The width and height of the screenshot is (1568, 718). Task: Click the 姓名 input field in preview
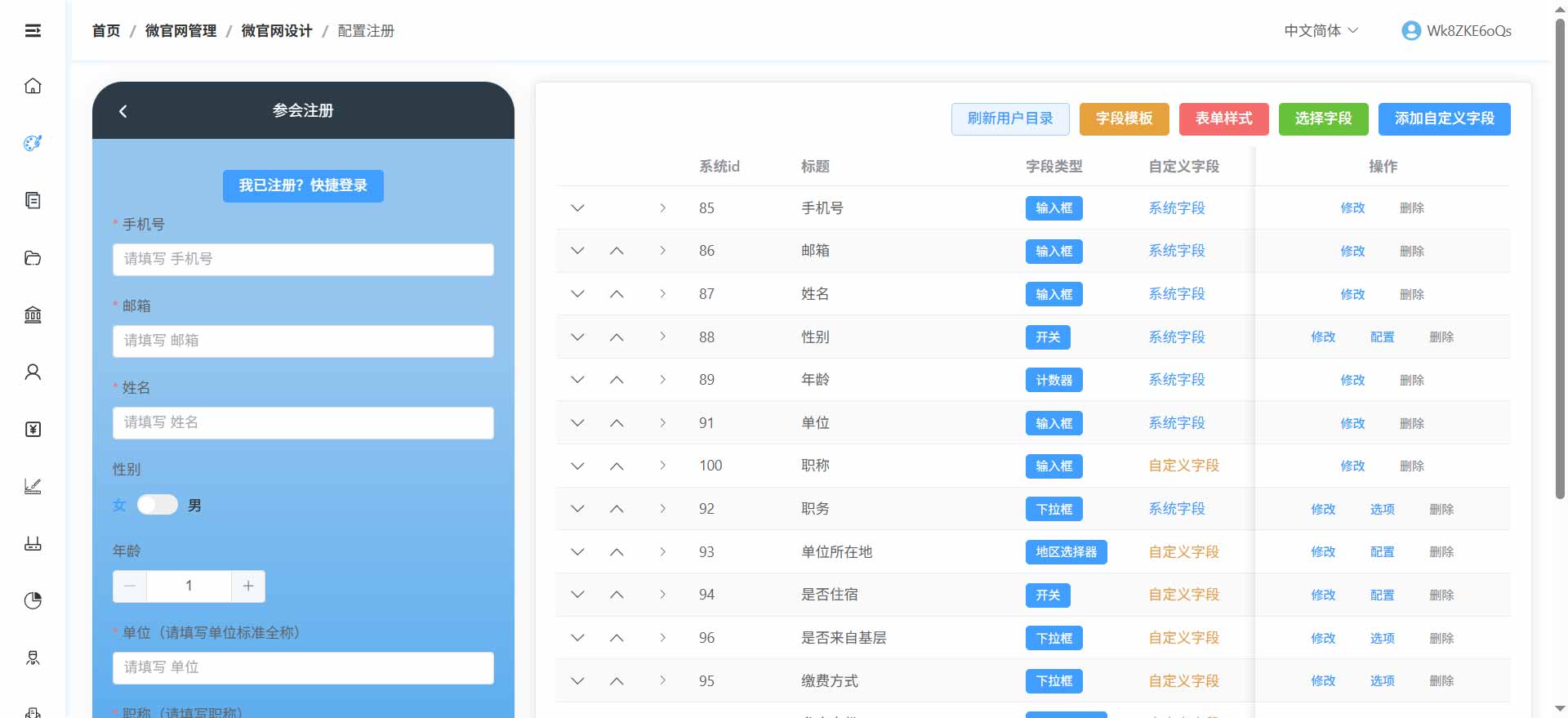[303, 422]
